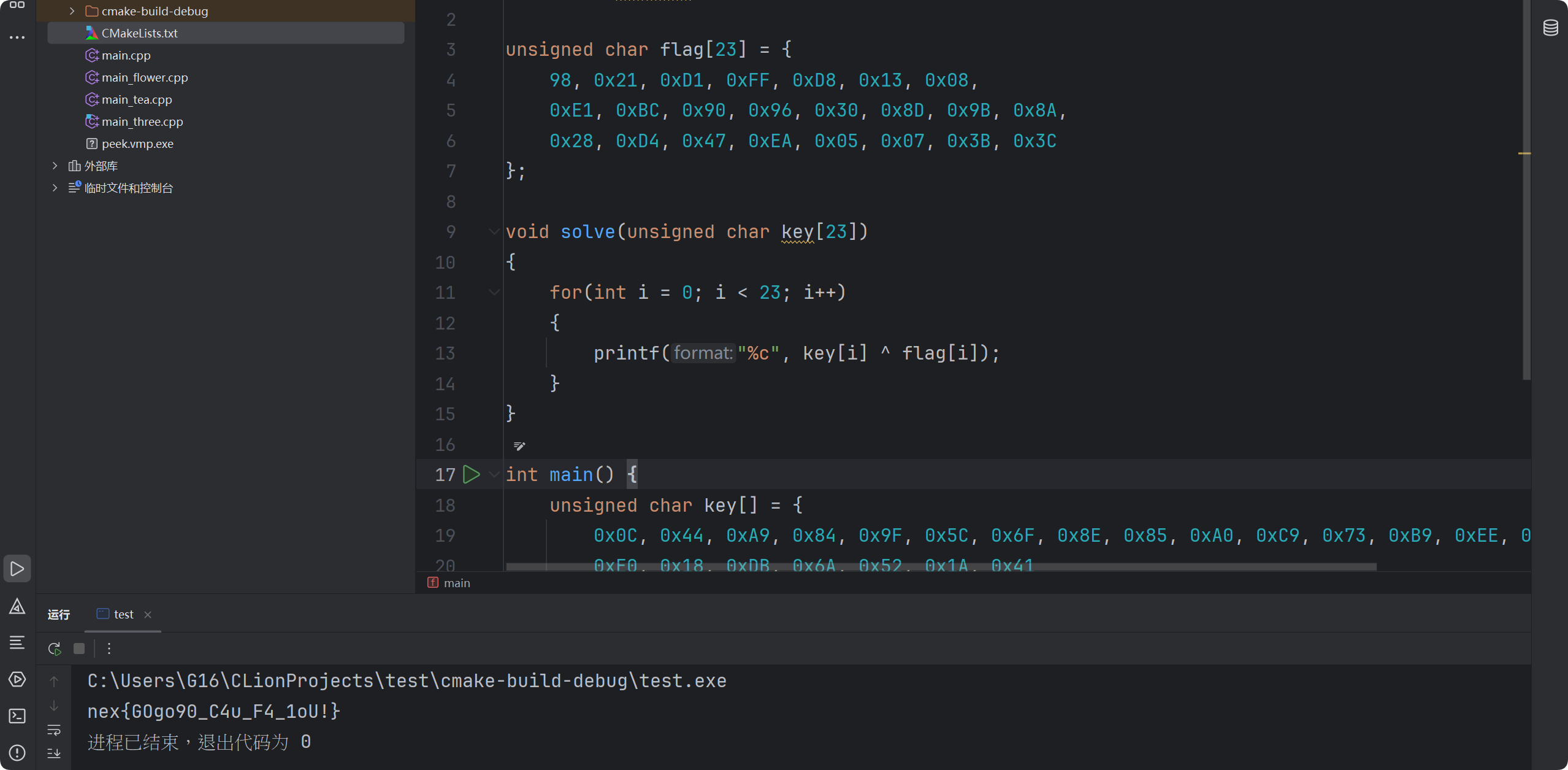Open the Terminal tool window icon
1568x770 pixels.
[x=17, y=716]
